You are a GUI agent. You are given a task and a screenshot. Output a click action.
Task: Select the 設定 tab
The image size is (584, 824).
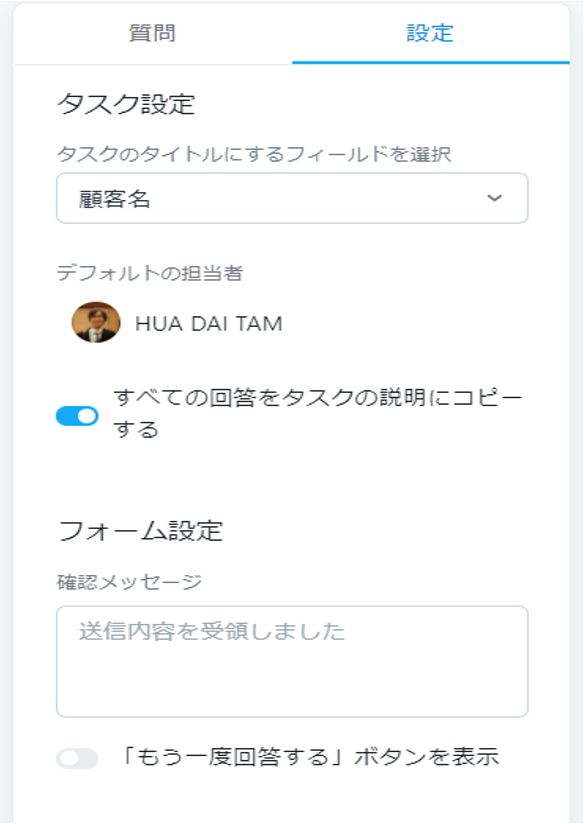point(430,33)
